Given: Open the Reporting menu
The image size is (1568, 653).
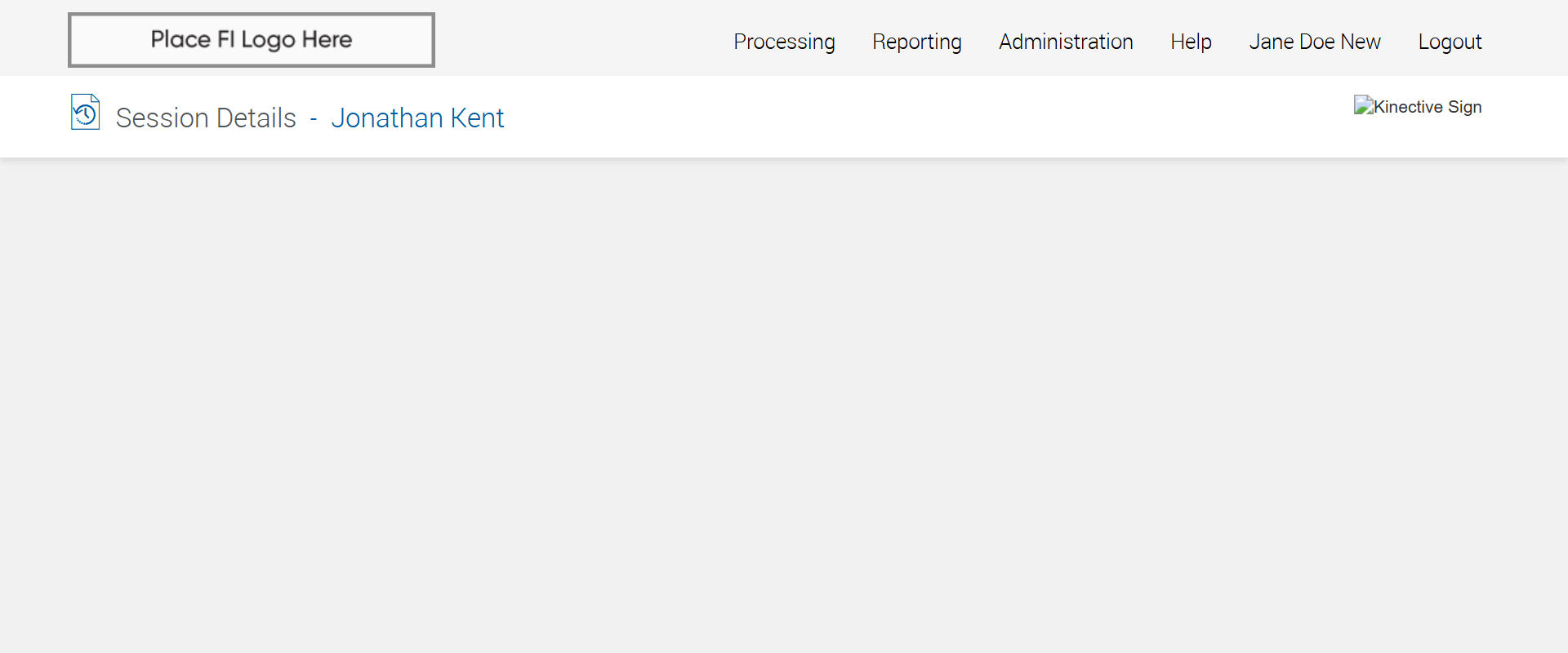Looking at the screenshot, I should click(x=916, y=42).
